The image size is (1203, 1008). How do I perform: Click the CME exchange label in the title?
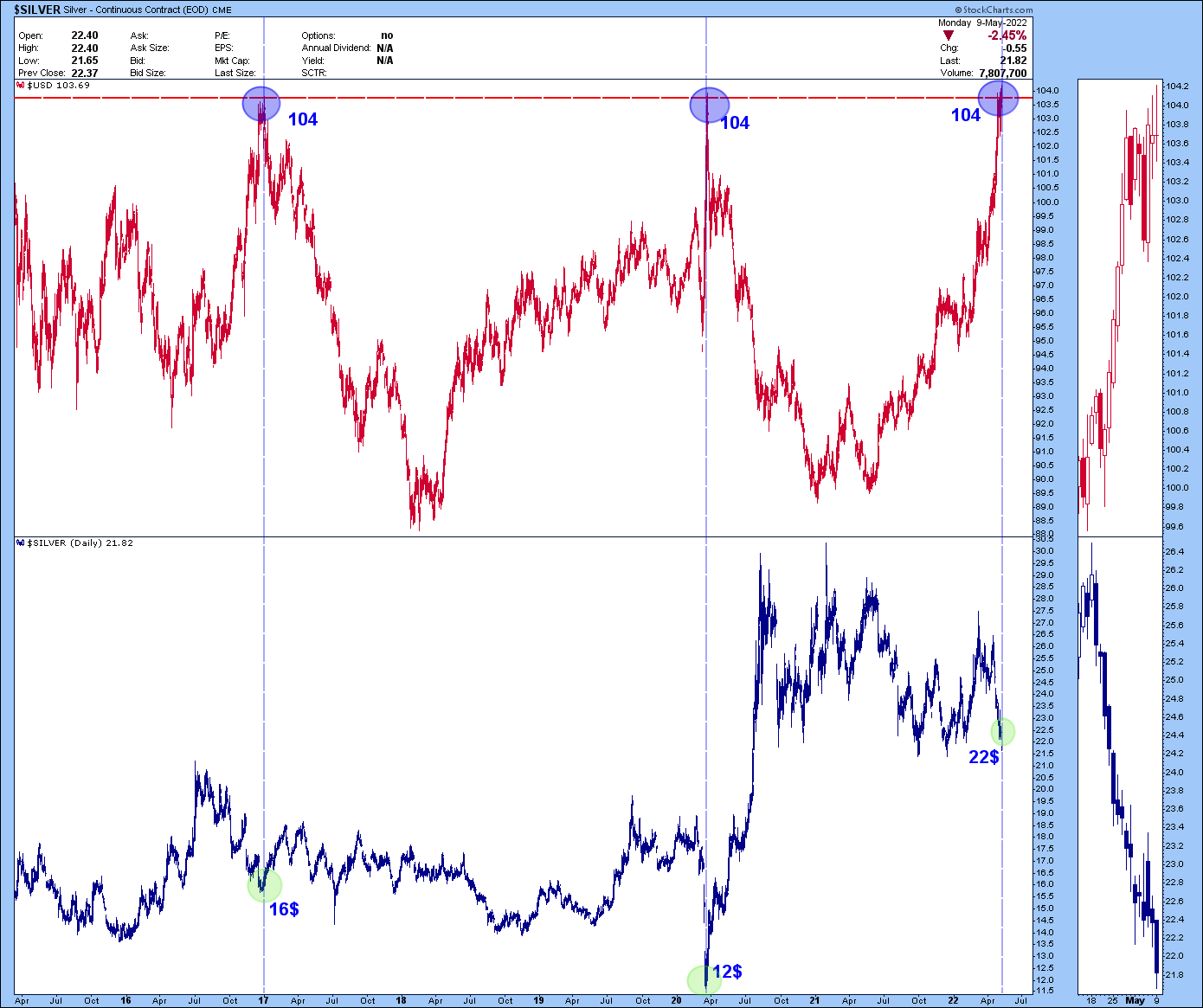coord(223,10)
